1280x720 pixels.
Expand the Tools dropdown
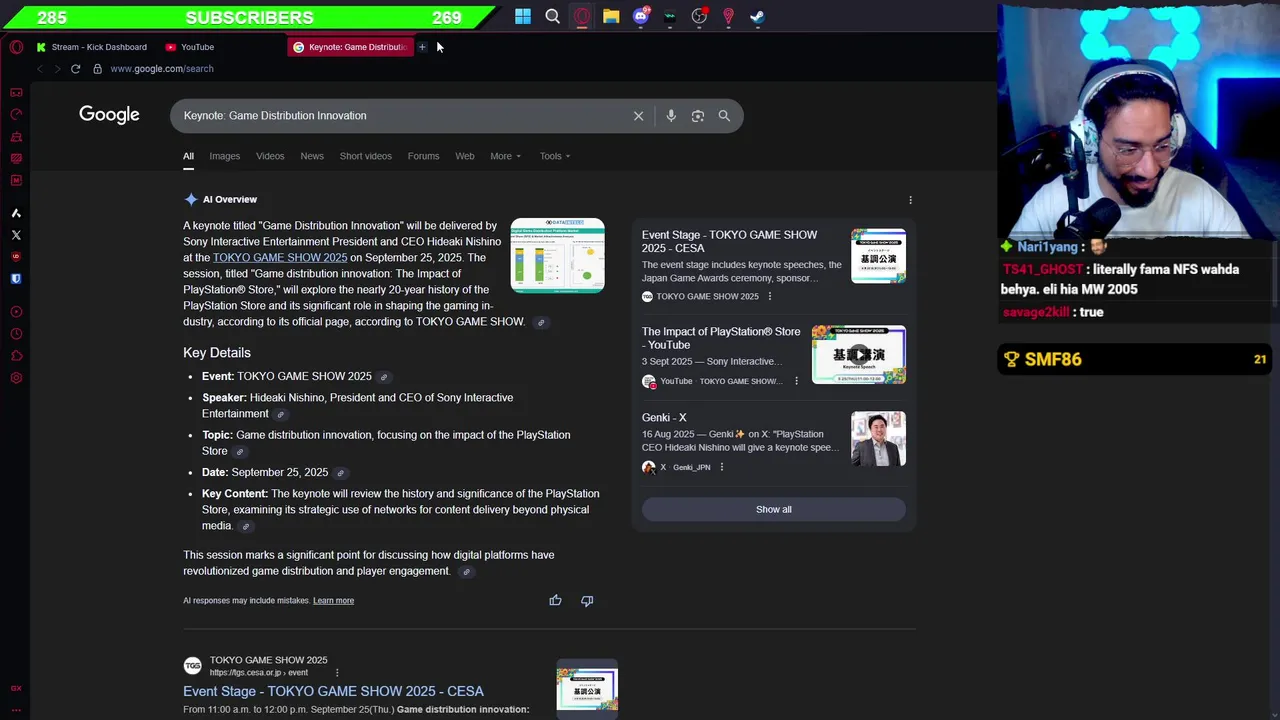[555, 156]
